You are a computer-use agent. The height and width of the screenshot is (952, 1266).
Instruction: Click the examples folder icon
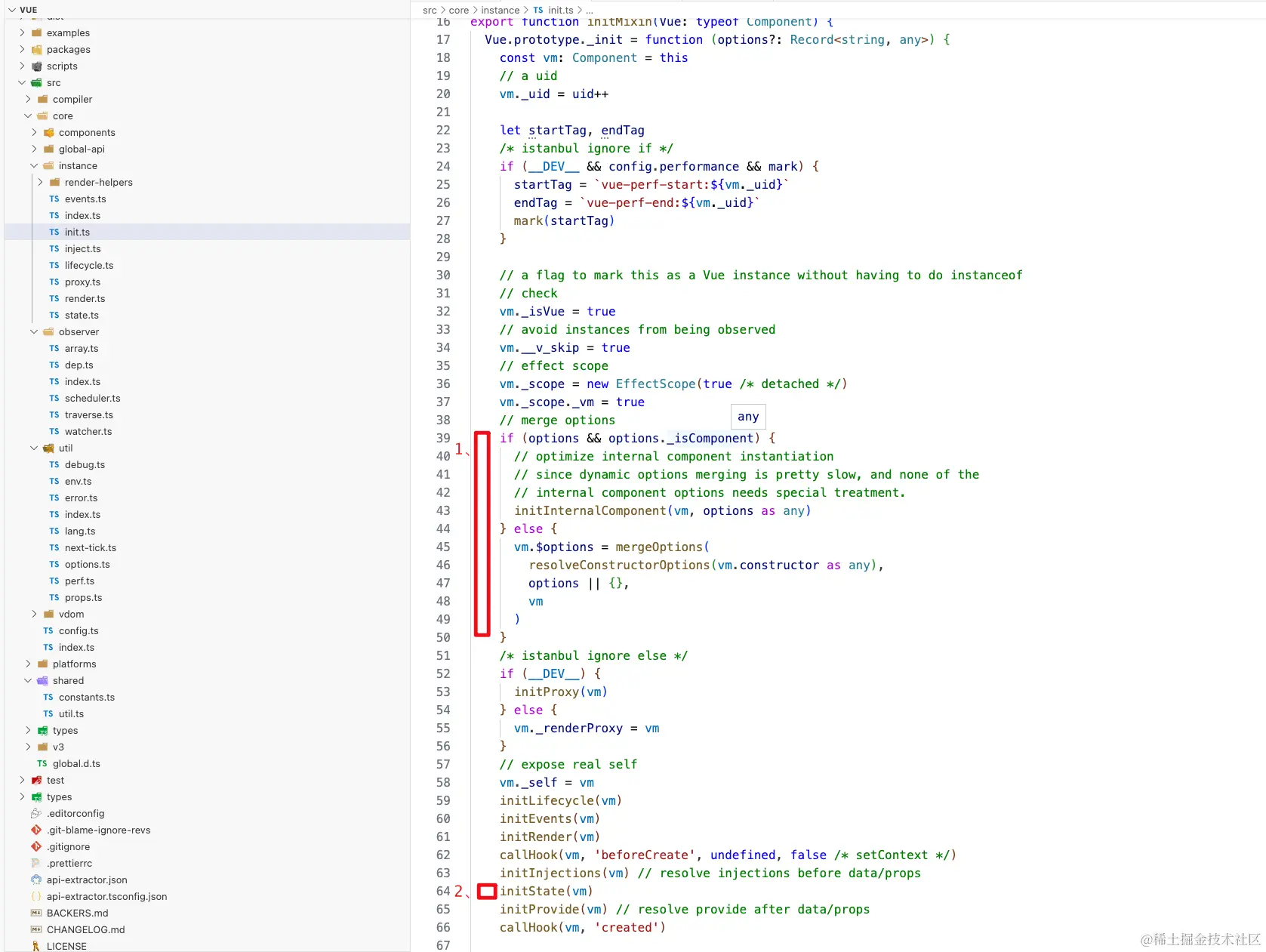pos(36,32)
